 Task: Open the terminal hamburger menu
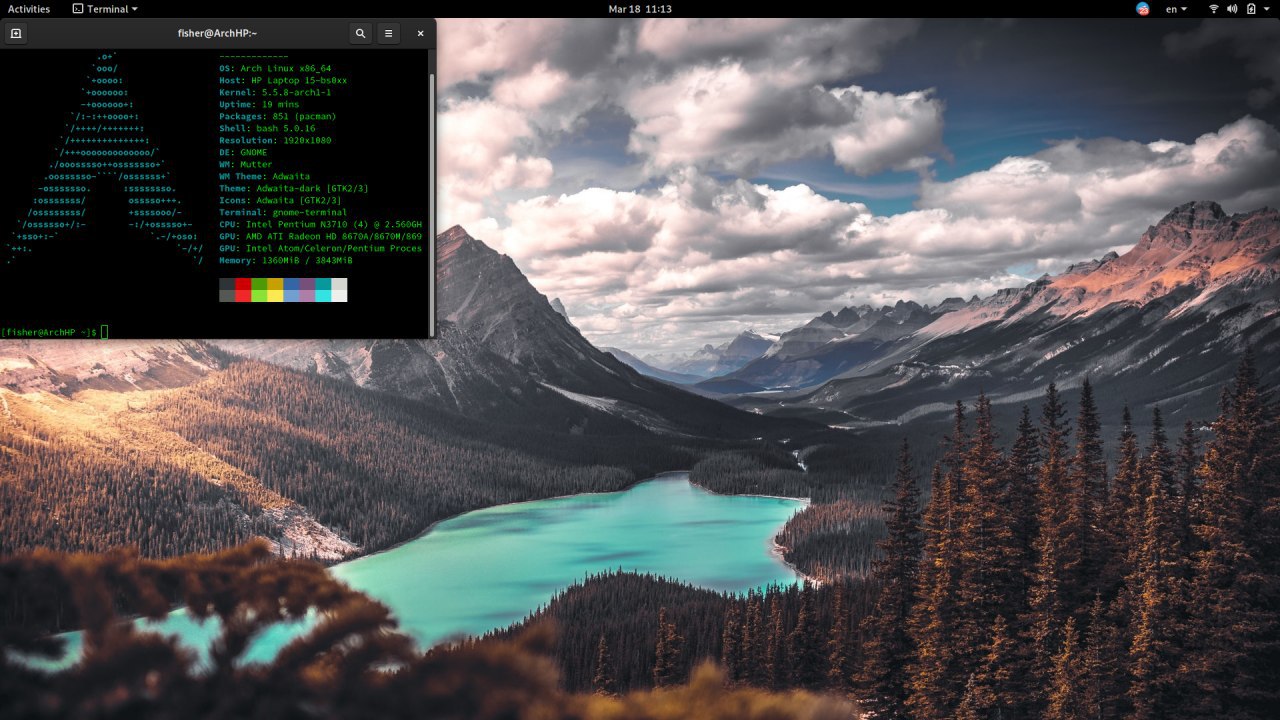click(389, 33)
